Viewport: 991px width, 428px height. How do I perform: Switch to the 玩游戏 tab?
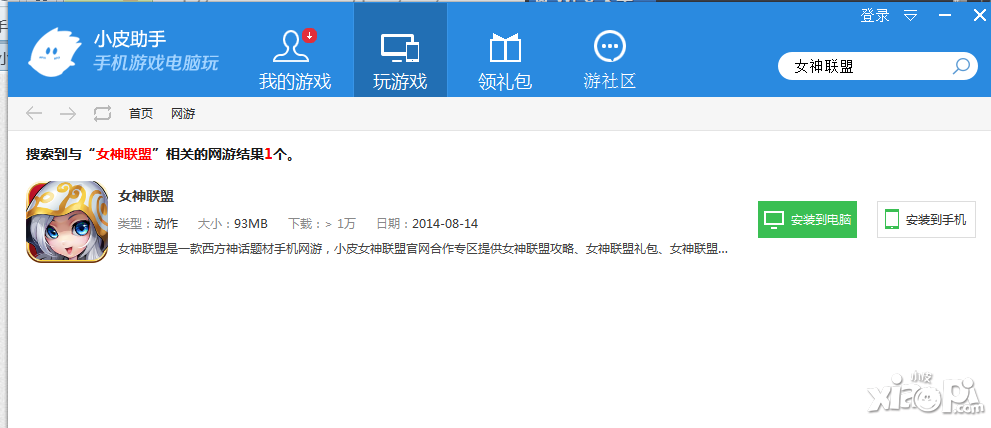400,60
